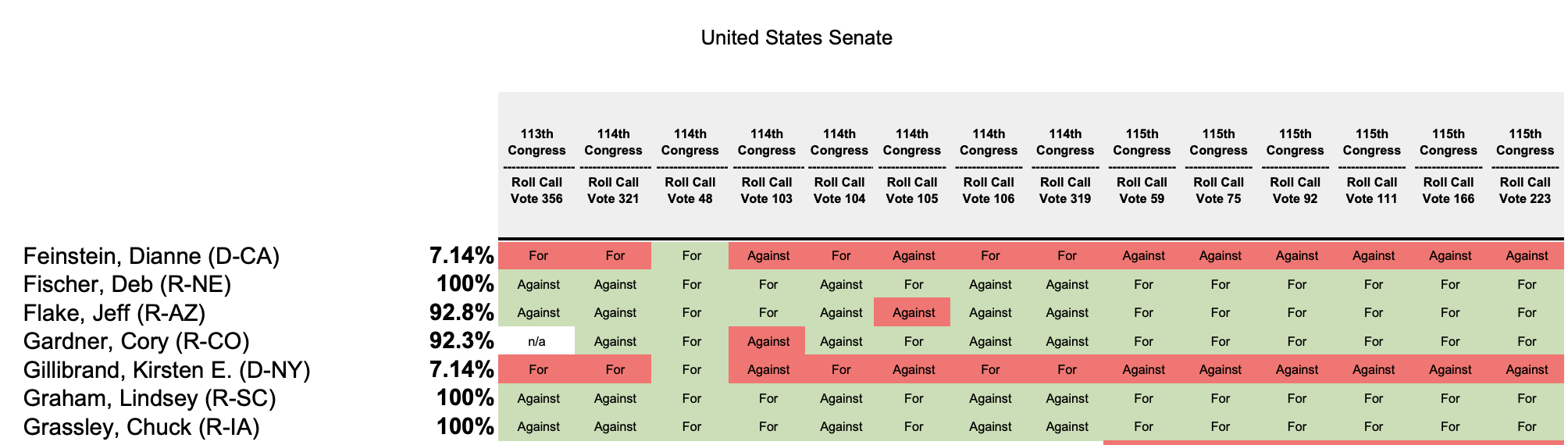Click the United States Senate title
1568x445 pixels.
pos(796,37)
